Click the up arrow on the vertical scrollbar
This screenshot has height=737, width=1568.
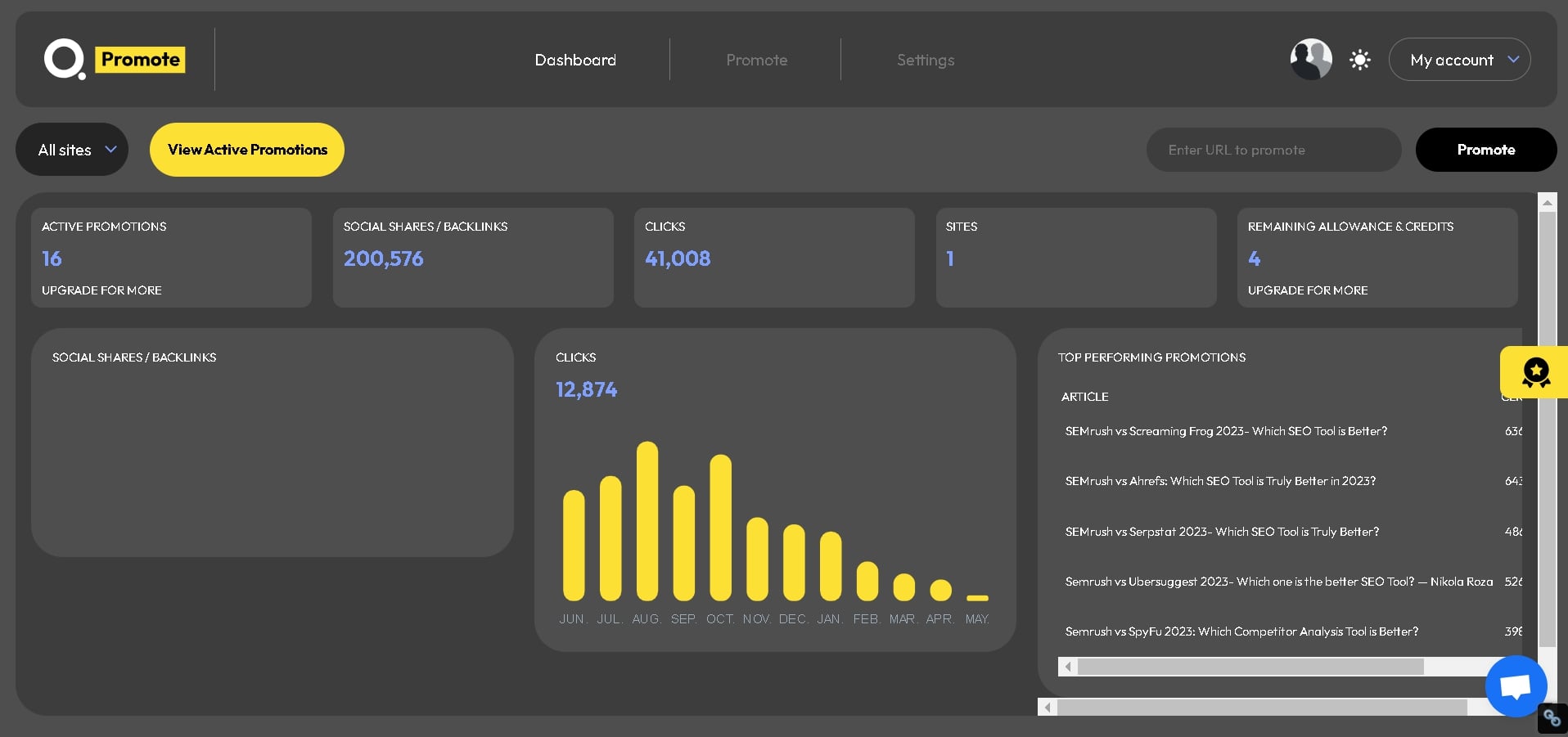coord(1548,202)
